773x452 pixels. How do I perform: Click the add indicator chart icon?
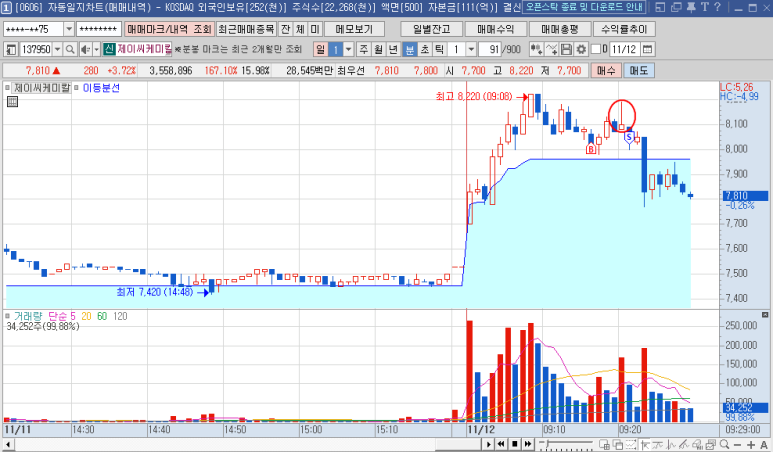point(536,49)
